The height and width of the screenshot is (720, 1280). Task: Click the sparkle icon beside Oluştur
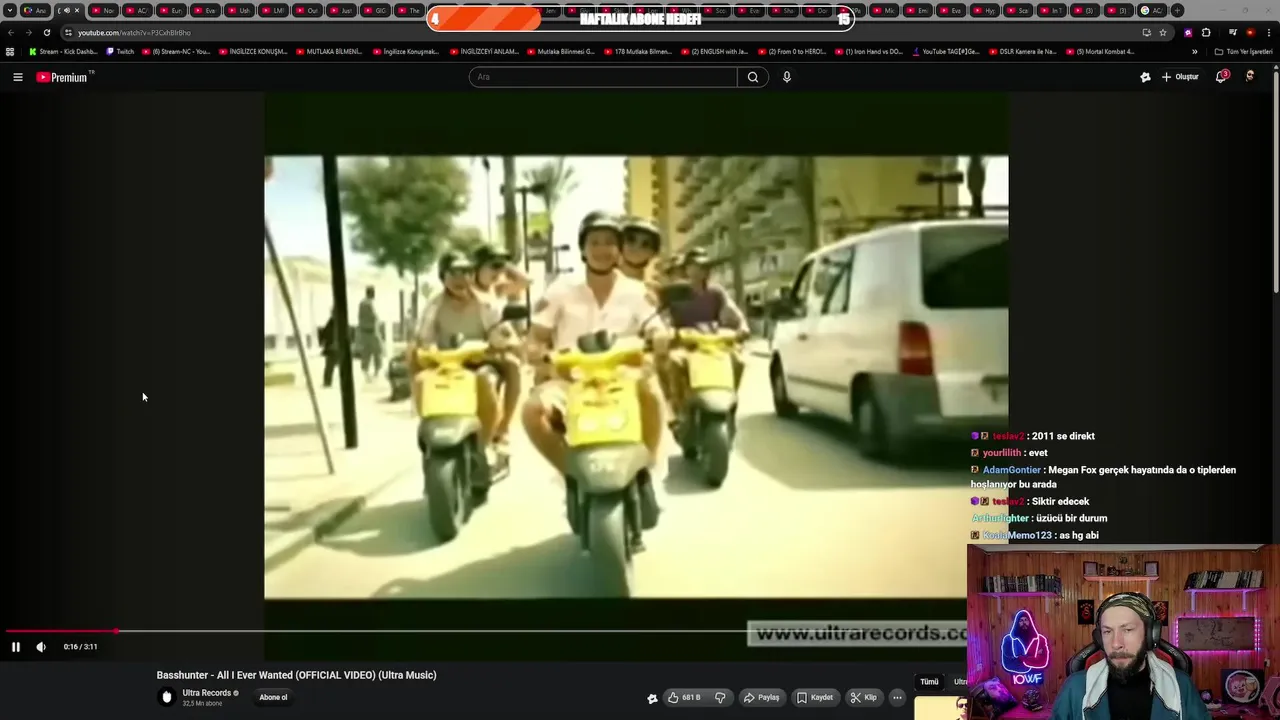(x=1145, y=77)
